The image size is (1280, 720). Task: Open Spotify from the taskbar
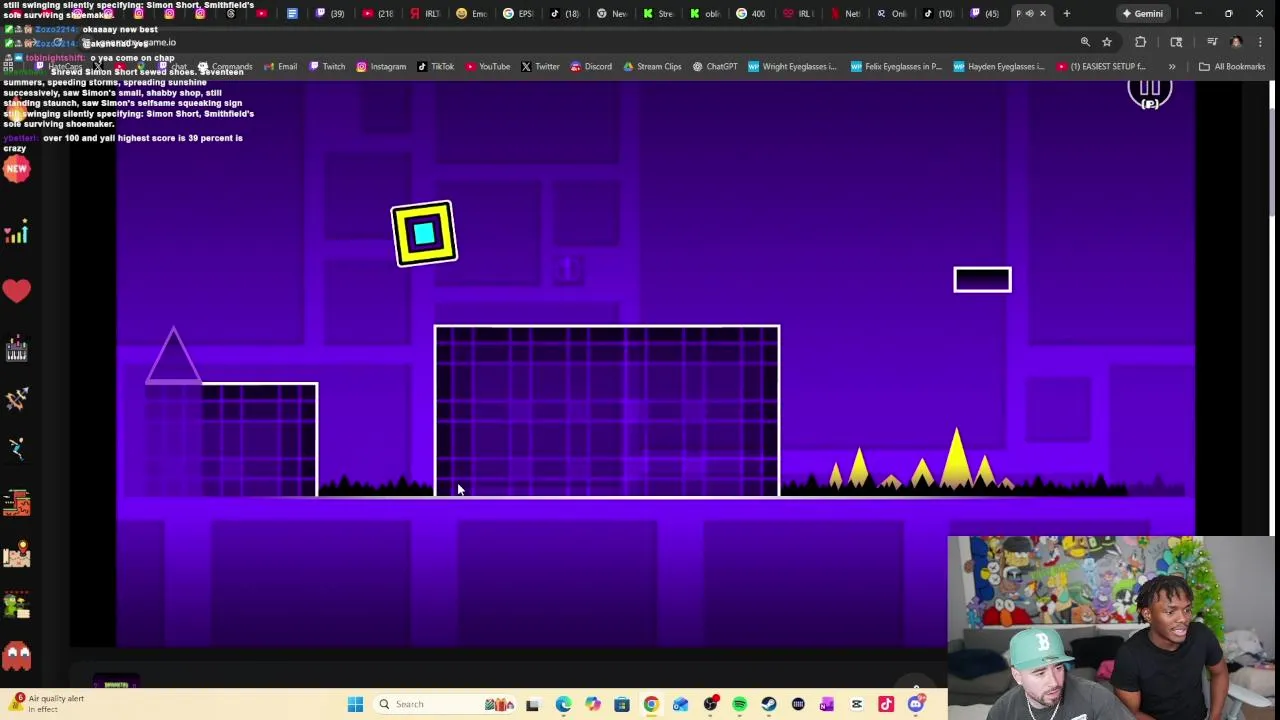point(739,704)
